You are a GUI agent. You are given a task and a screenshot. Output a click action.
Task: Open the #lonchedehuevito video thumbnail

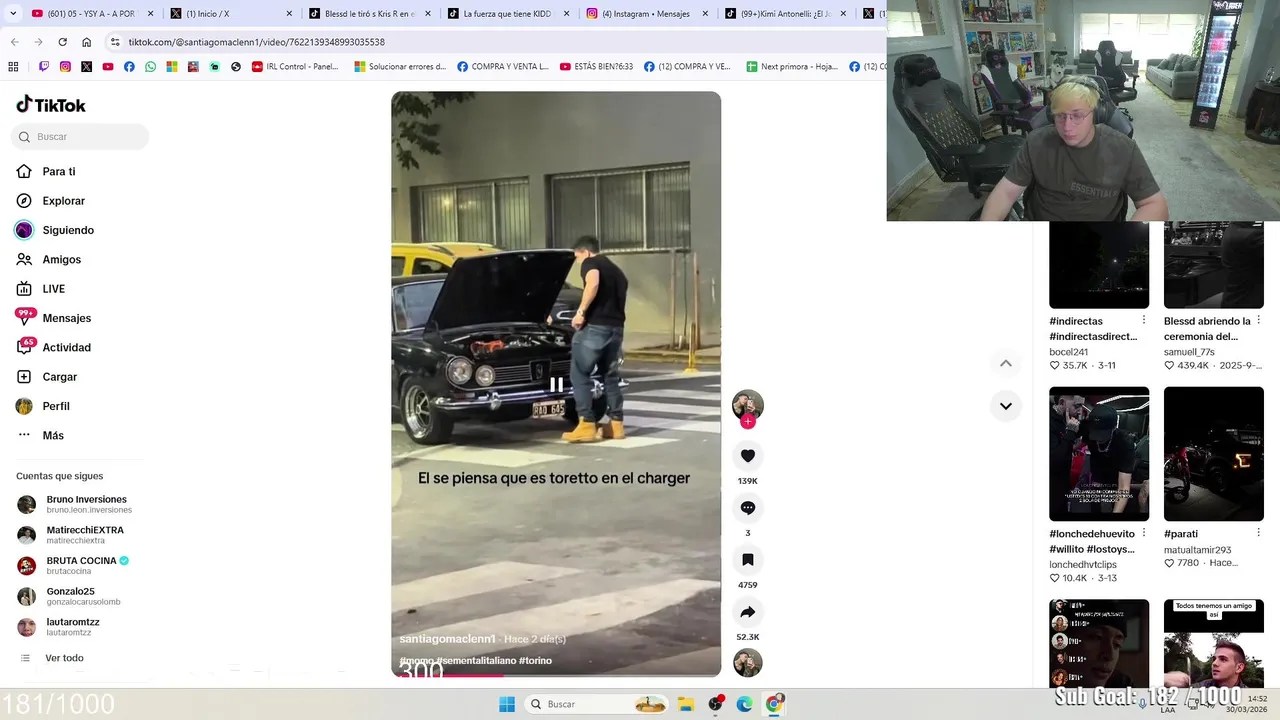coord(1099,454)
